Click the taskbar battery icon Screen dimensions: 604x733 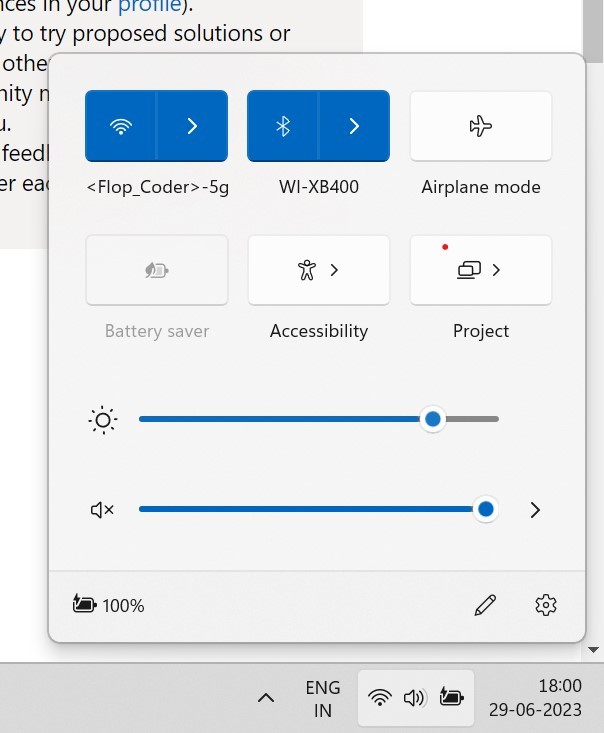pyautogui.click(x=451, y=698)
